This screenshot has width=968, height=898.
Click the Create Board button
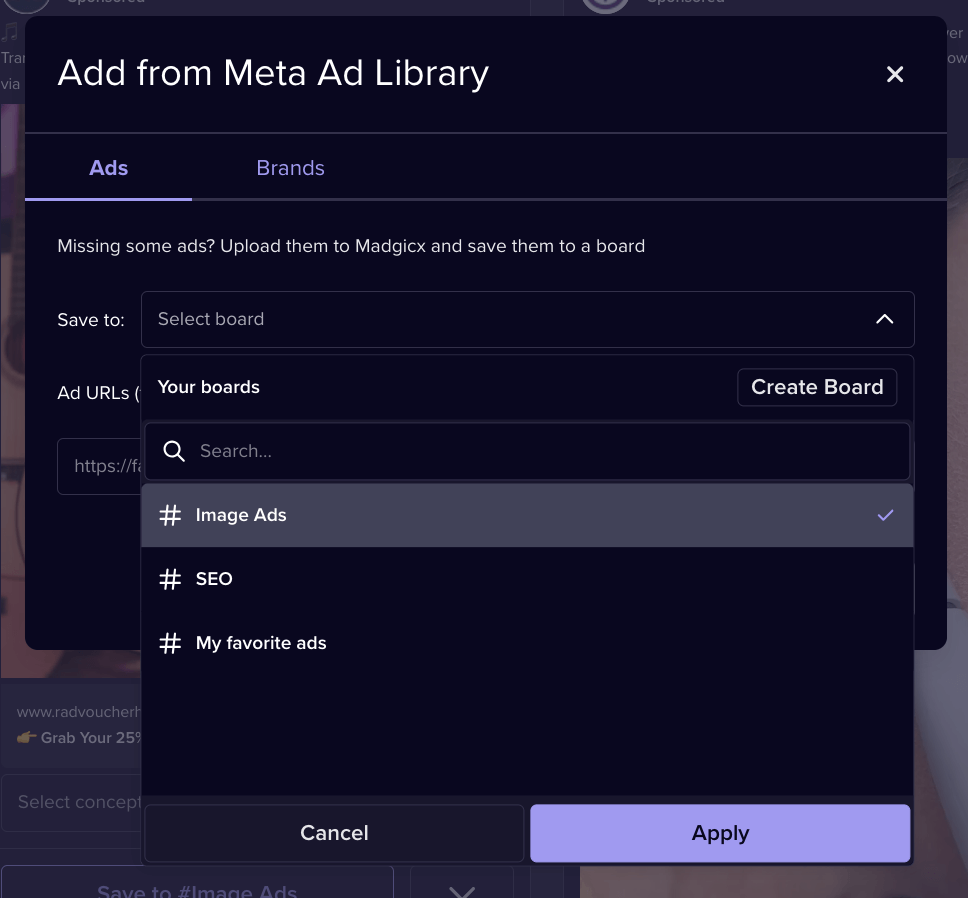point(817,387)
